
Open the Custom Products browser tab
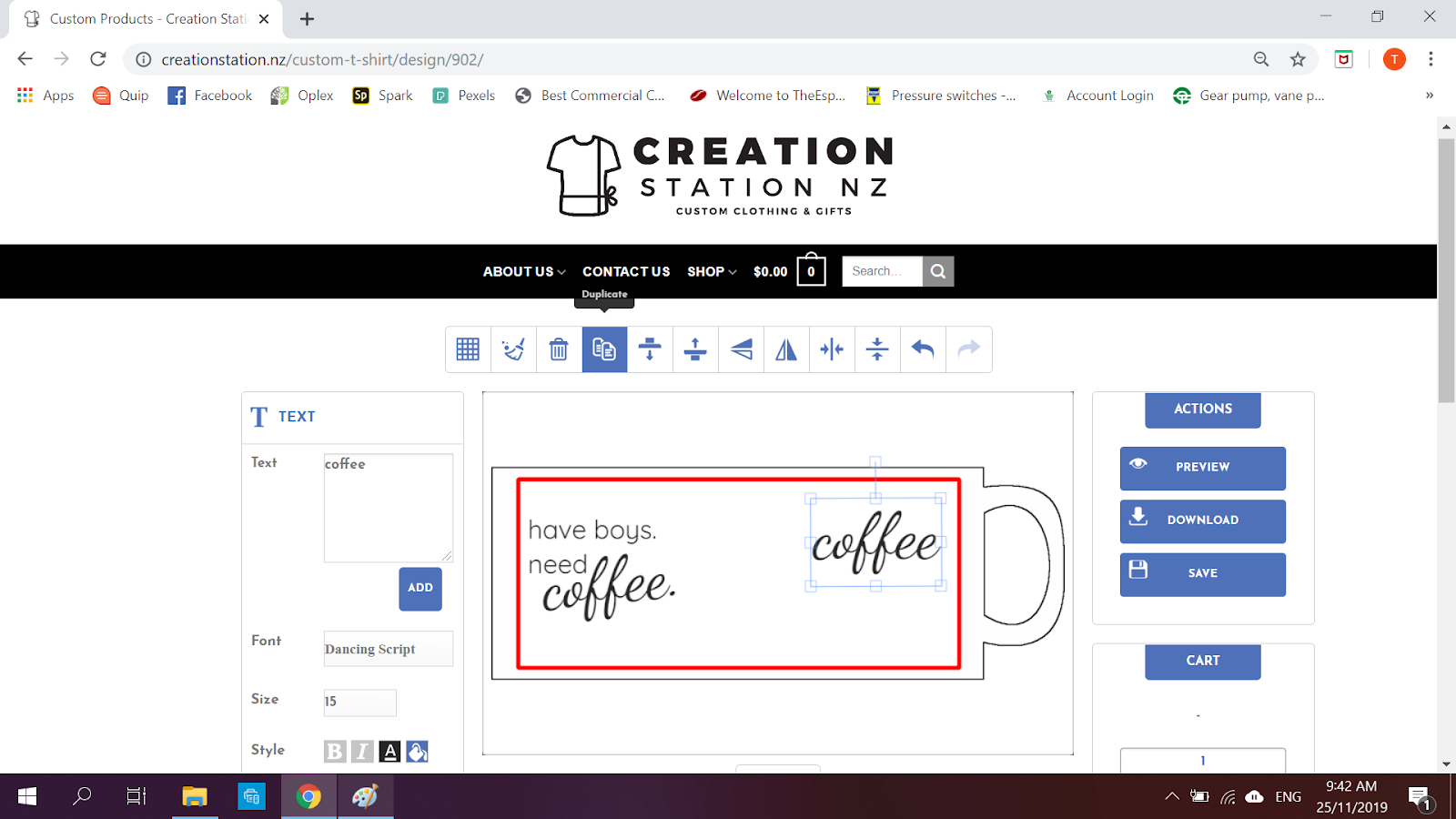[x=146, y=19]
